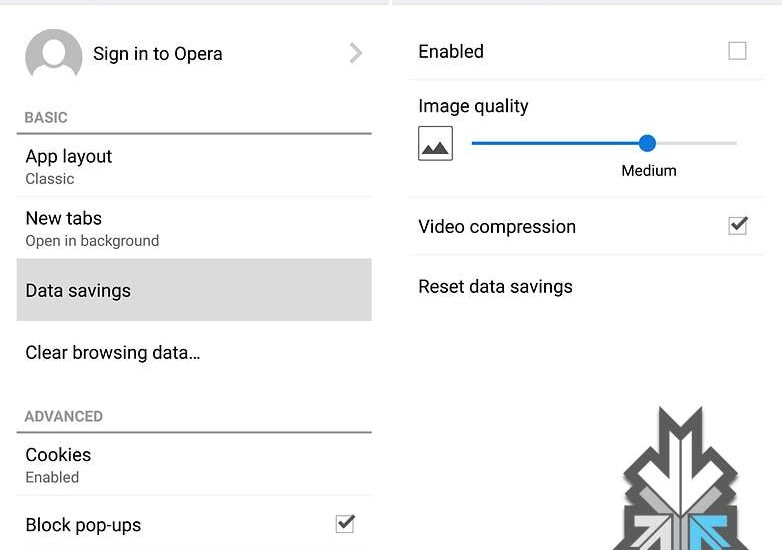Image resolution: width=782 pixels, height=550 pixels.
Task: Click the Medium quality label
Action: 649,171
